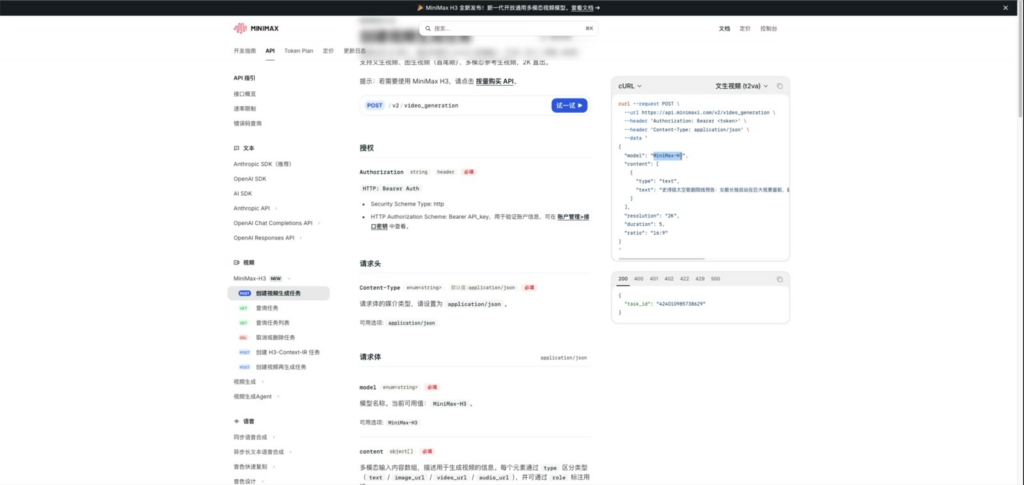The width and height of the screenshot is (1024, 485).
Task: Open 创建 H3-Context-IR 任务 endpoint
Action: tap(288, 352)
